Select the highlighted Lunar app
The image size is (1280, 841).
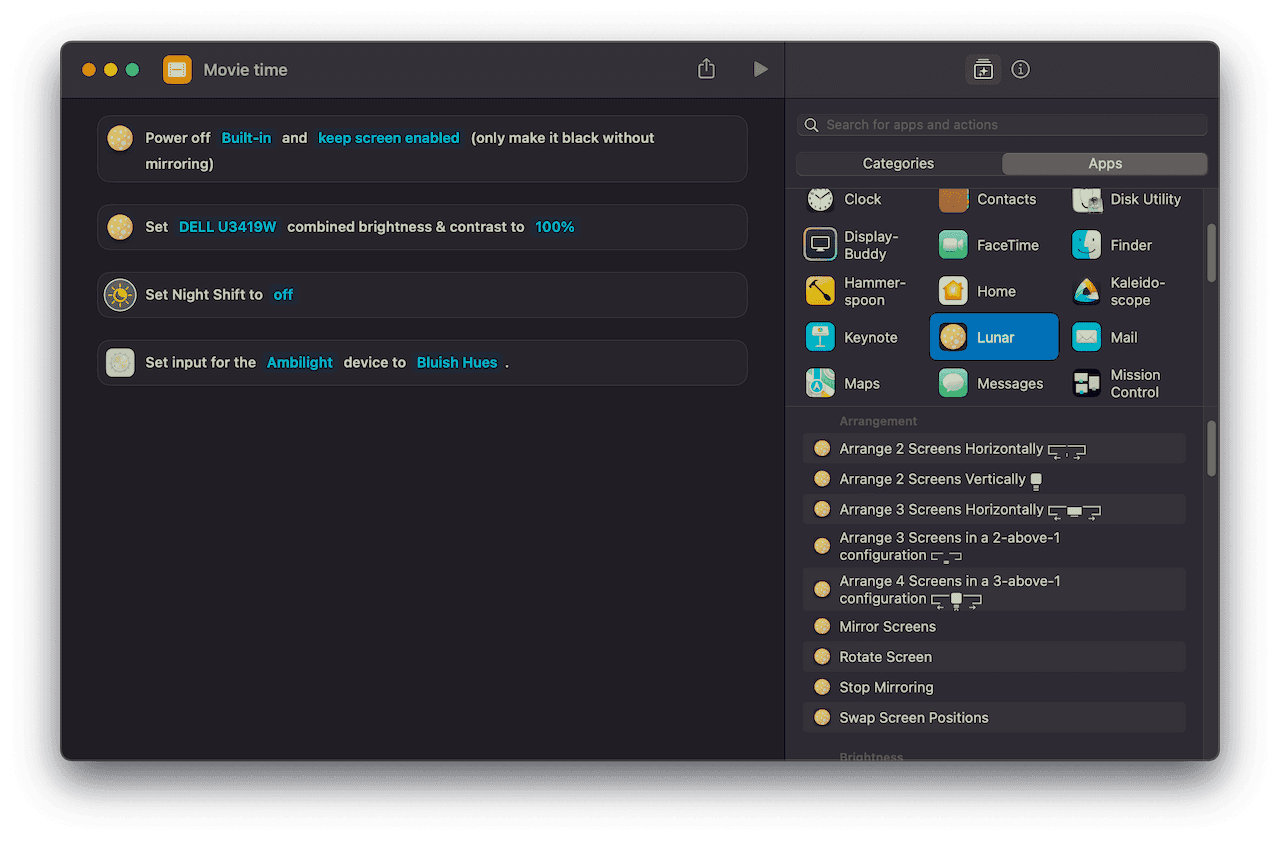coord(994,337)
